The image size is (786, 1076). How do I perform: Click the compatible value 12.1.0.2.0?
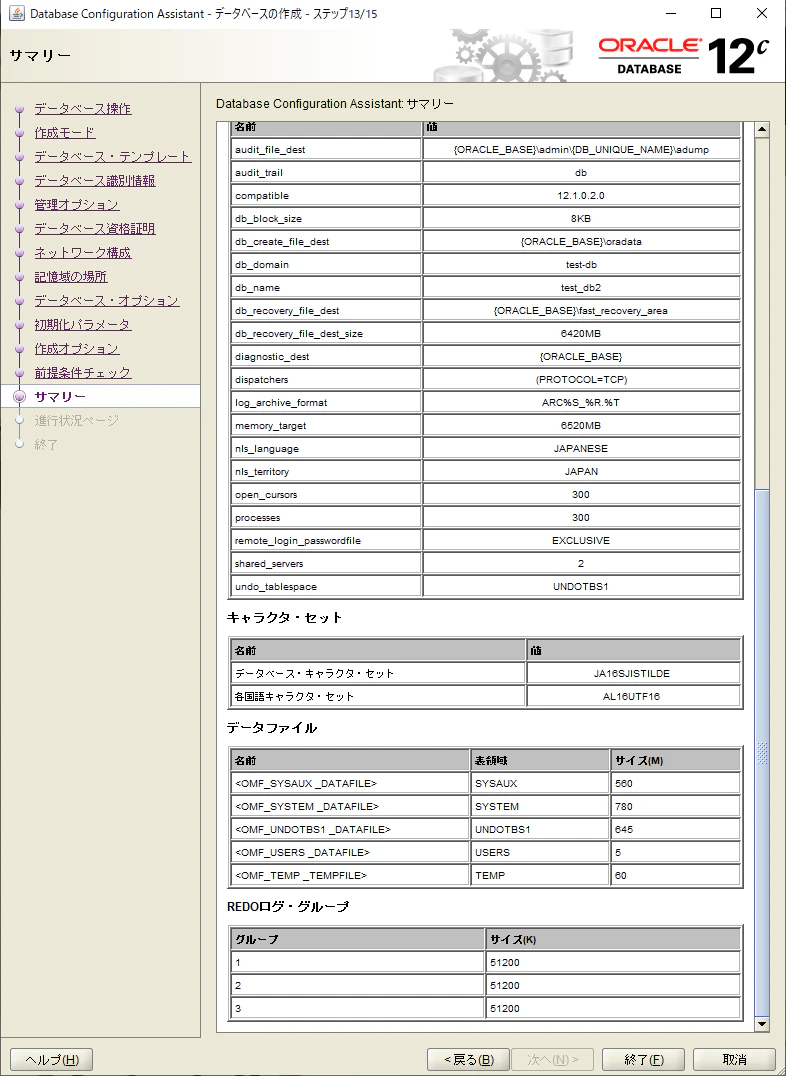581,196
